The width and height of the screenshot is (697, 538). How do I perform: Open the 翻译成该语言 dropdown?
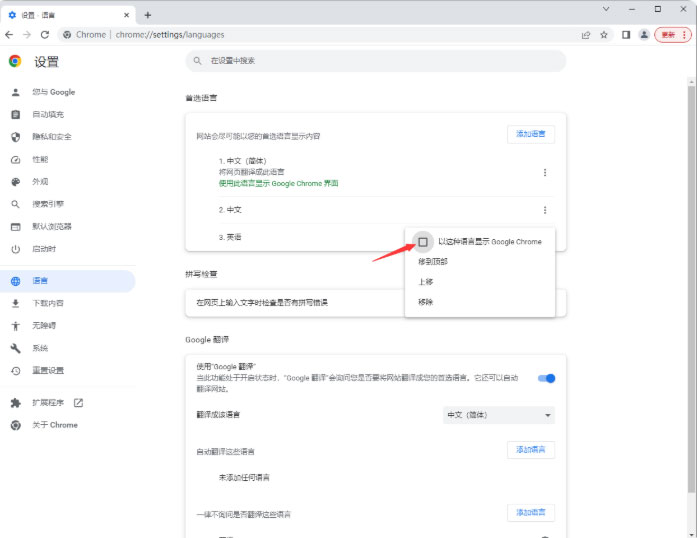[499, 415]
